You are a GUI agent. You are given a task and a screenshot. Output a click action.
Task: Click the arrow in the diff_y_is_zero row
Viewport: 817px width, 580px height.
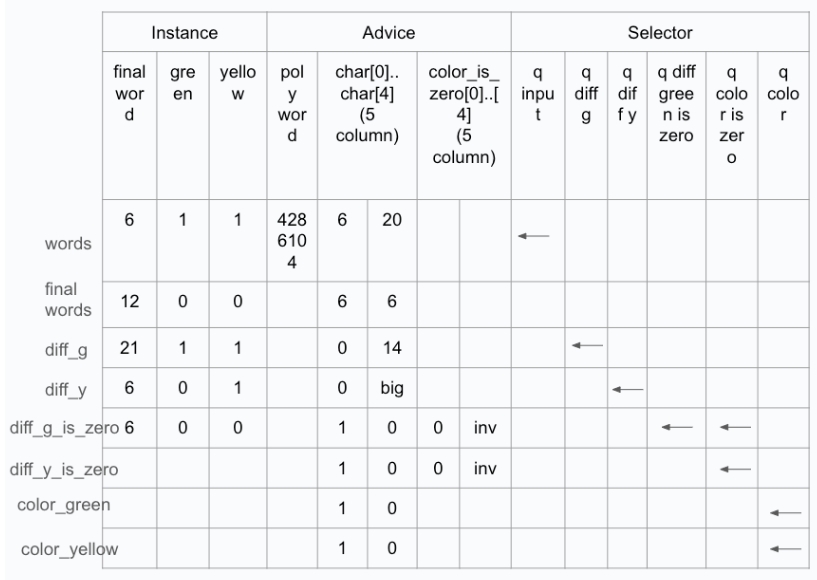click(x=735, y=469)
